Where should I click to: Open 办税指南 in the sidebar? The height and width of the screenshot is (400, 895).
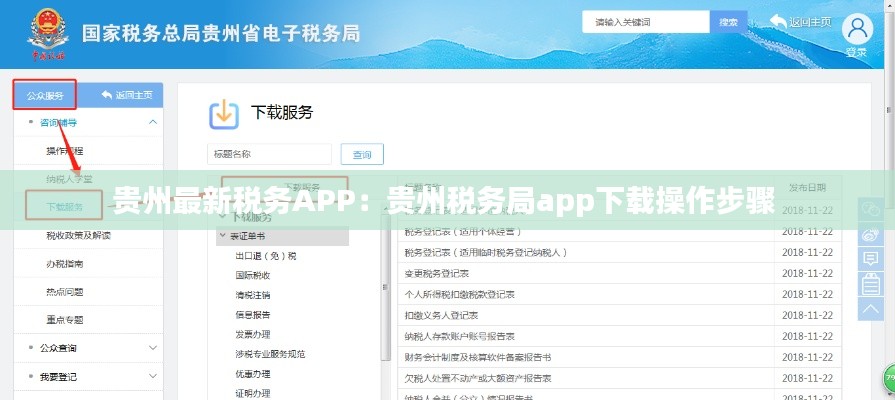pos(64,264)
